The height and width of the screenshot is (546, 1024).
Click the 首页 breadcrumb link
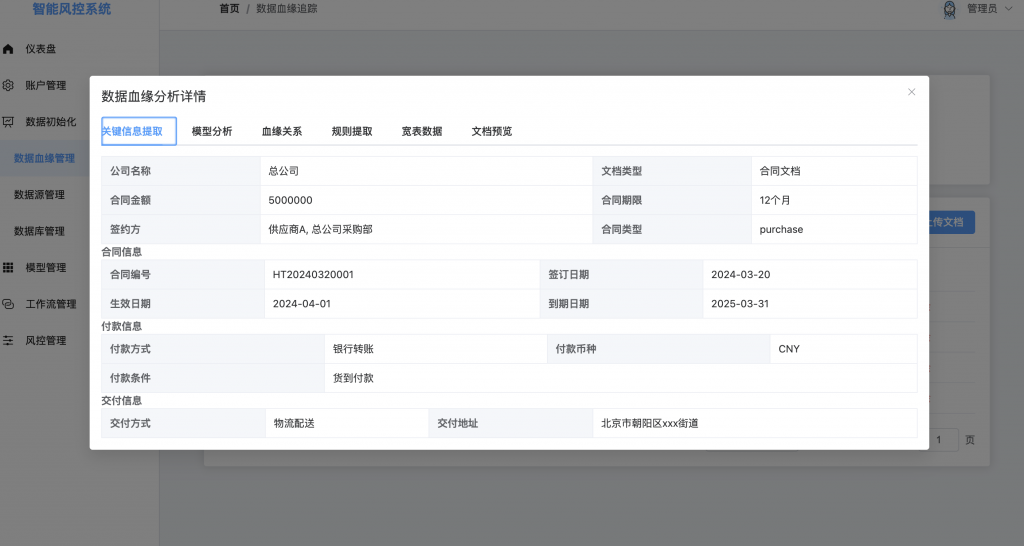pyautogui.click(x=229, y=8)
